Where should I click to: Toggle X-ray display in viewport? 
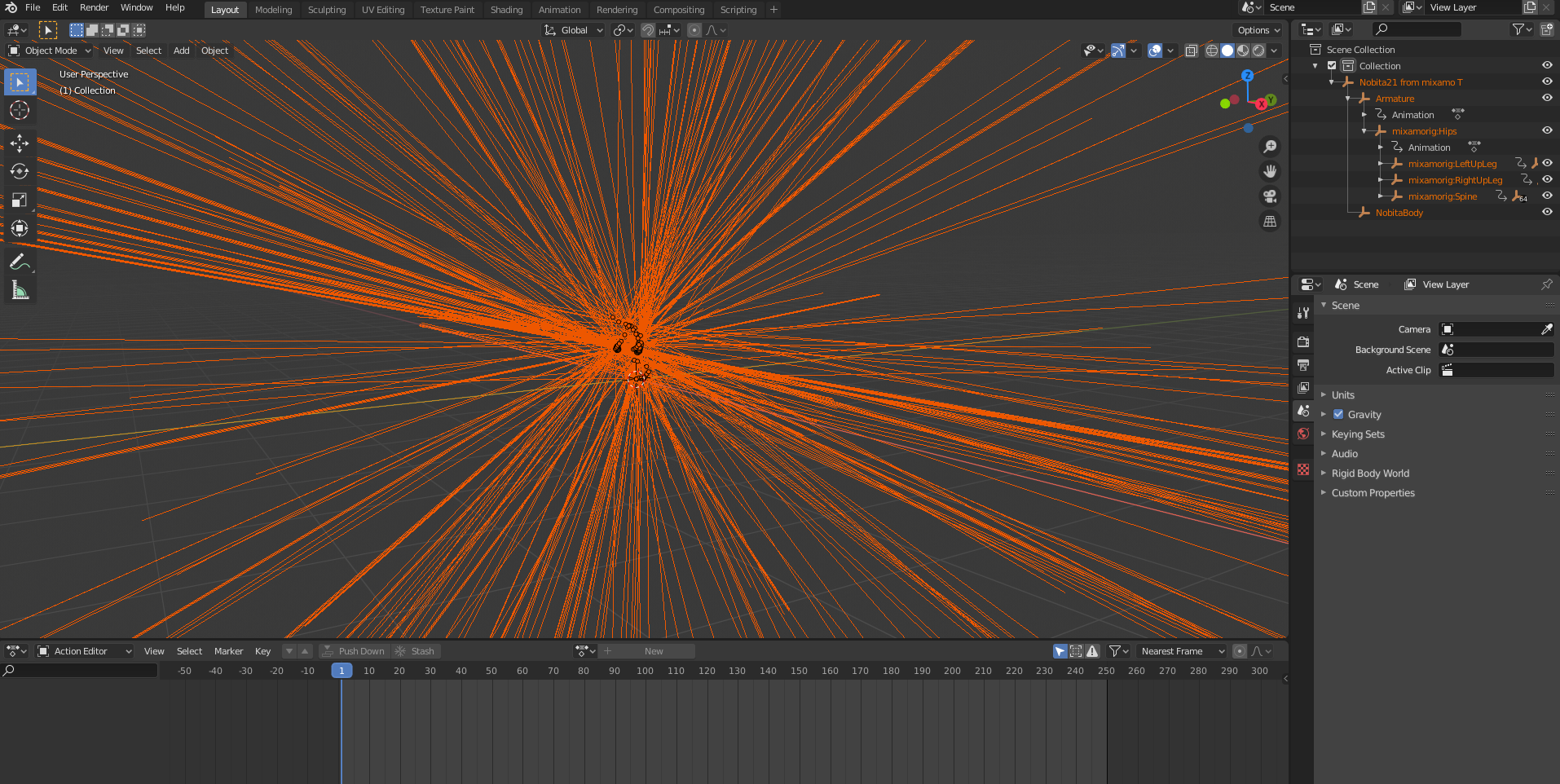(x=1191, y=51)
